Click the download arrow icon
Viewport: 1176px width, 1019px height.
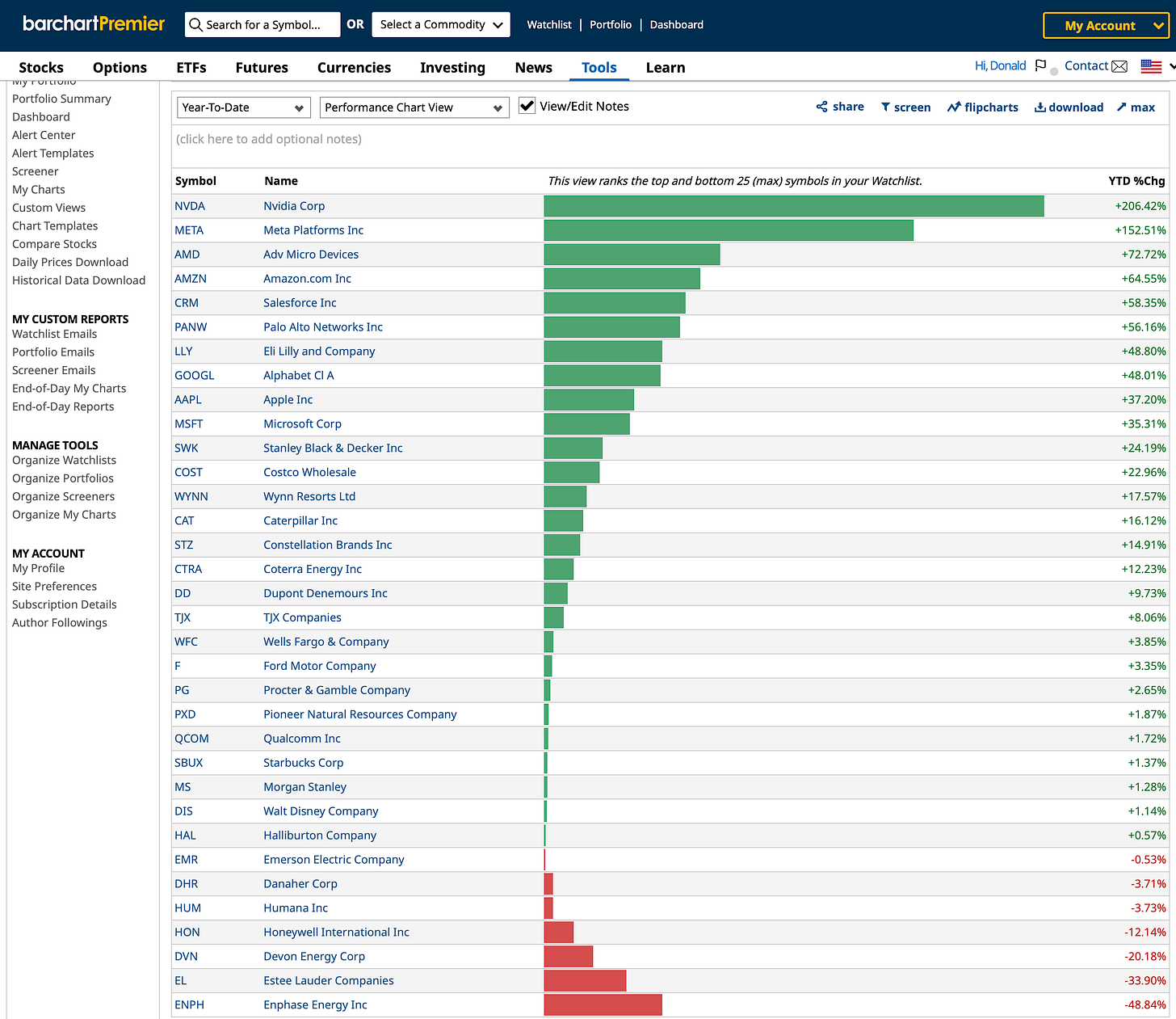1040,107
